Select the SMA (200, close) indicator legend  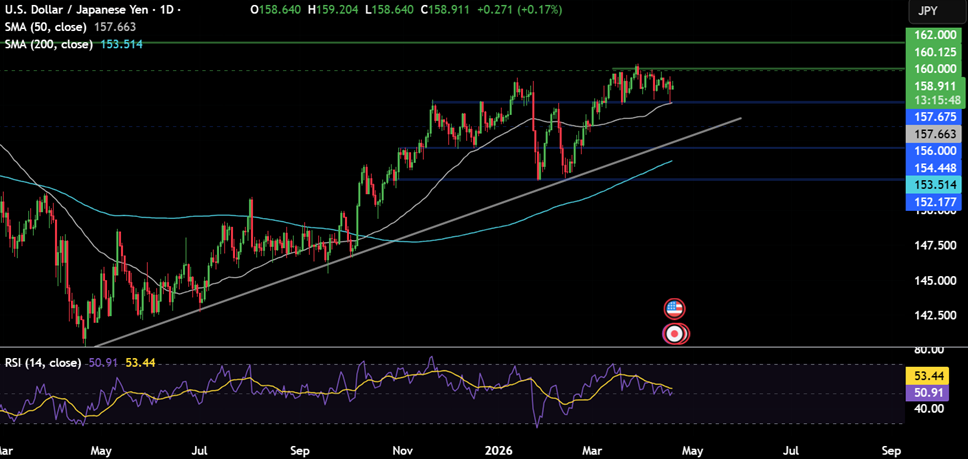click(49, 43)
